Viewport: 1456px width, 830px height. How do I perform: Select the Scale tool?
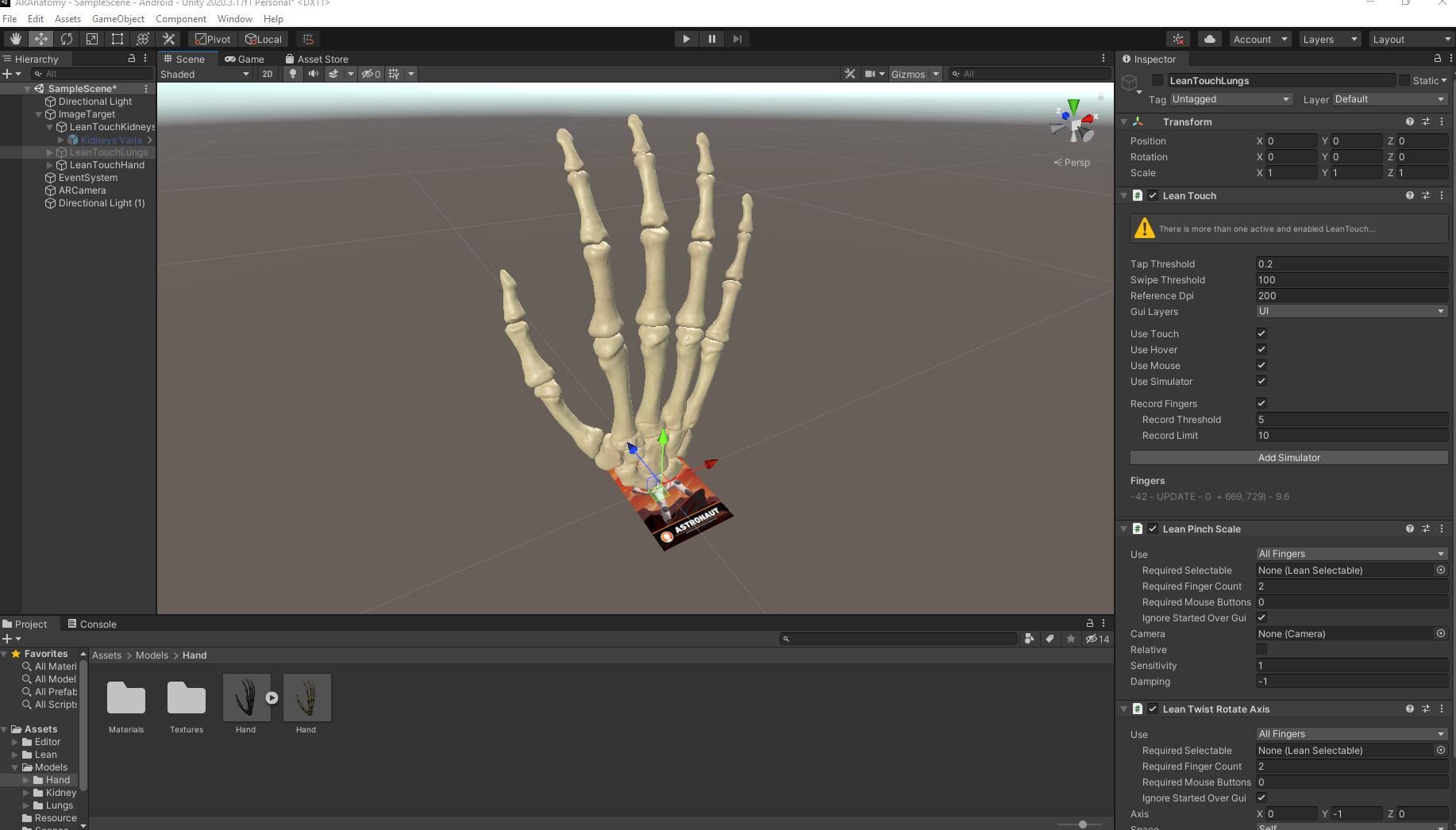tap(92, 39)
